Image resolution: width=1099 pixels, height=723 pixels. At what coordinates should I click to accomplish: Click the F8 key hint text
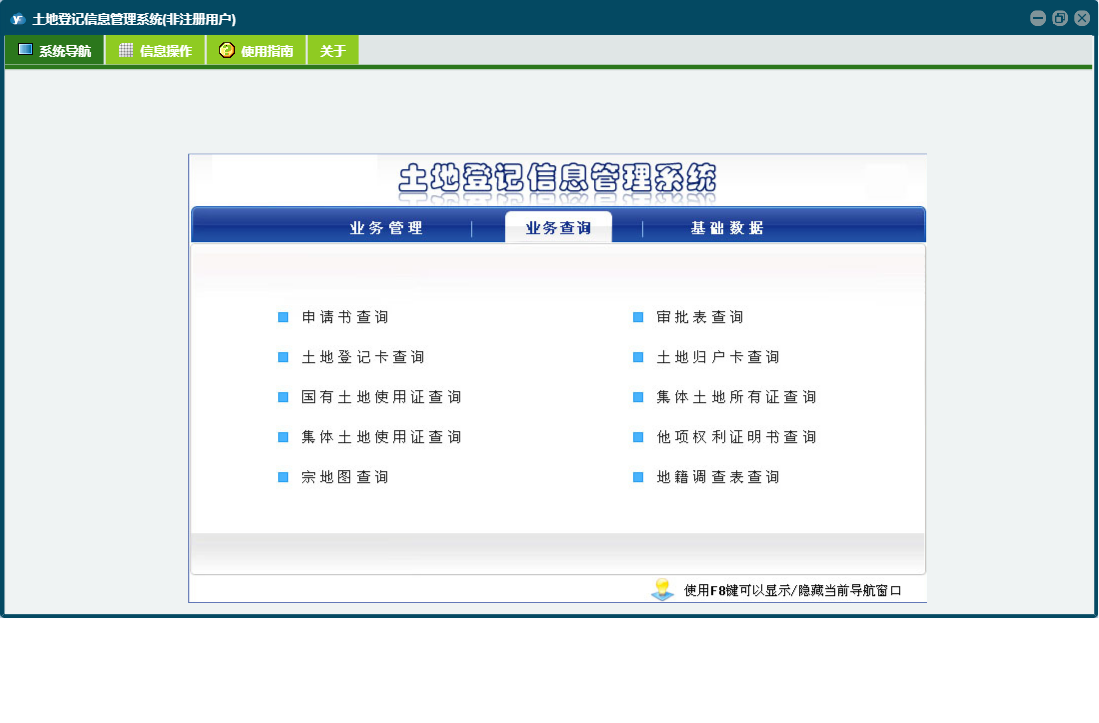click(792, 591)
